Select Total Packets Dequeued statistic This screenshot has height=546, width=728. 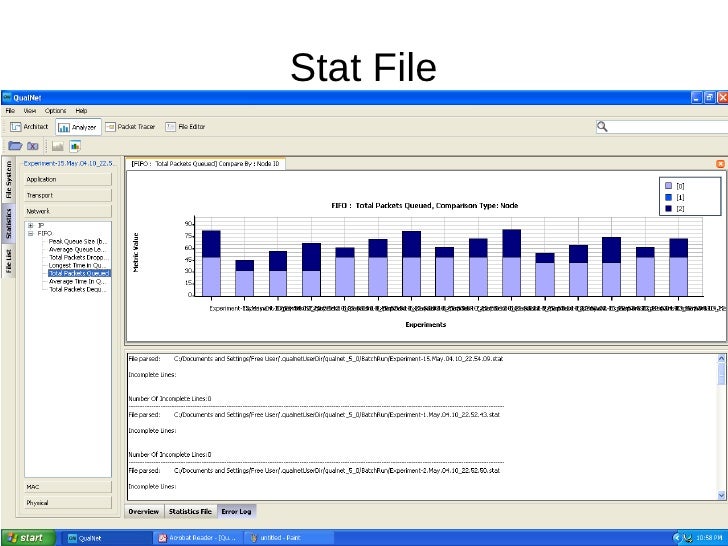(x=78, y=289)
